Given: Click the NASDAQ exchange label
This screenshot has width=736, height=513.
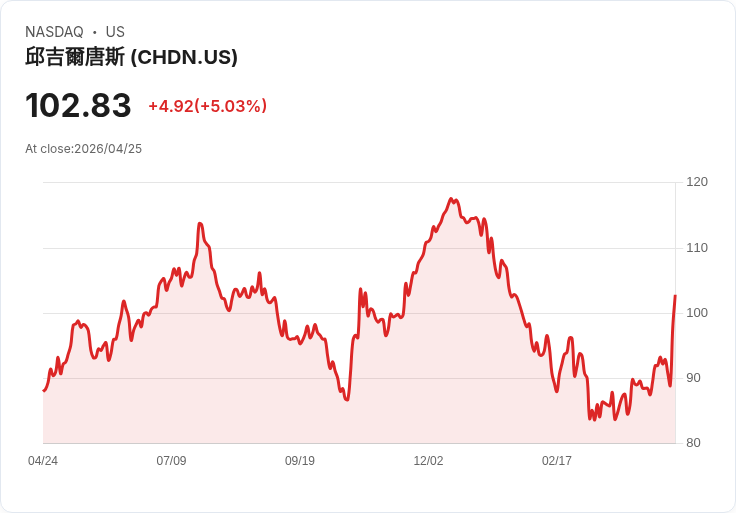Looking at the screenshot, I should point(54,32).
